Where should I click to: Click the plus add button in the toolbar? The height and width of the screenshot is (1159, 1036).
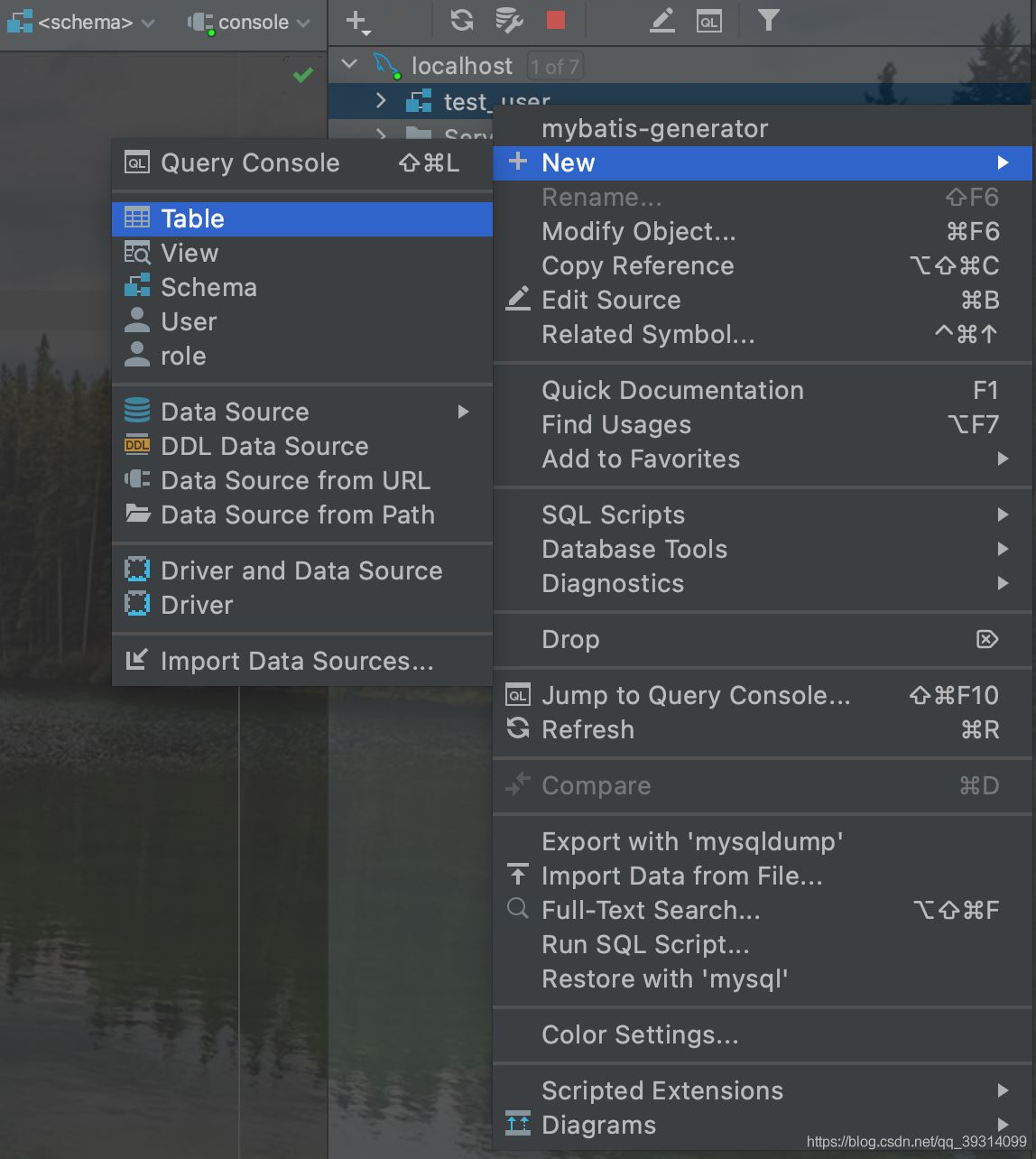point(357,21)
